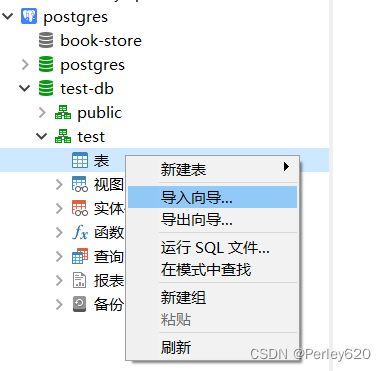Expand the 视图 node chevron
Viewport: 386px width, 371px height.
pos(59,184)
